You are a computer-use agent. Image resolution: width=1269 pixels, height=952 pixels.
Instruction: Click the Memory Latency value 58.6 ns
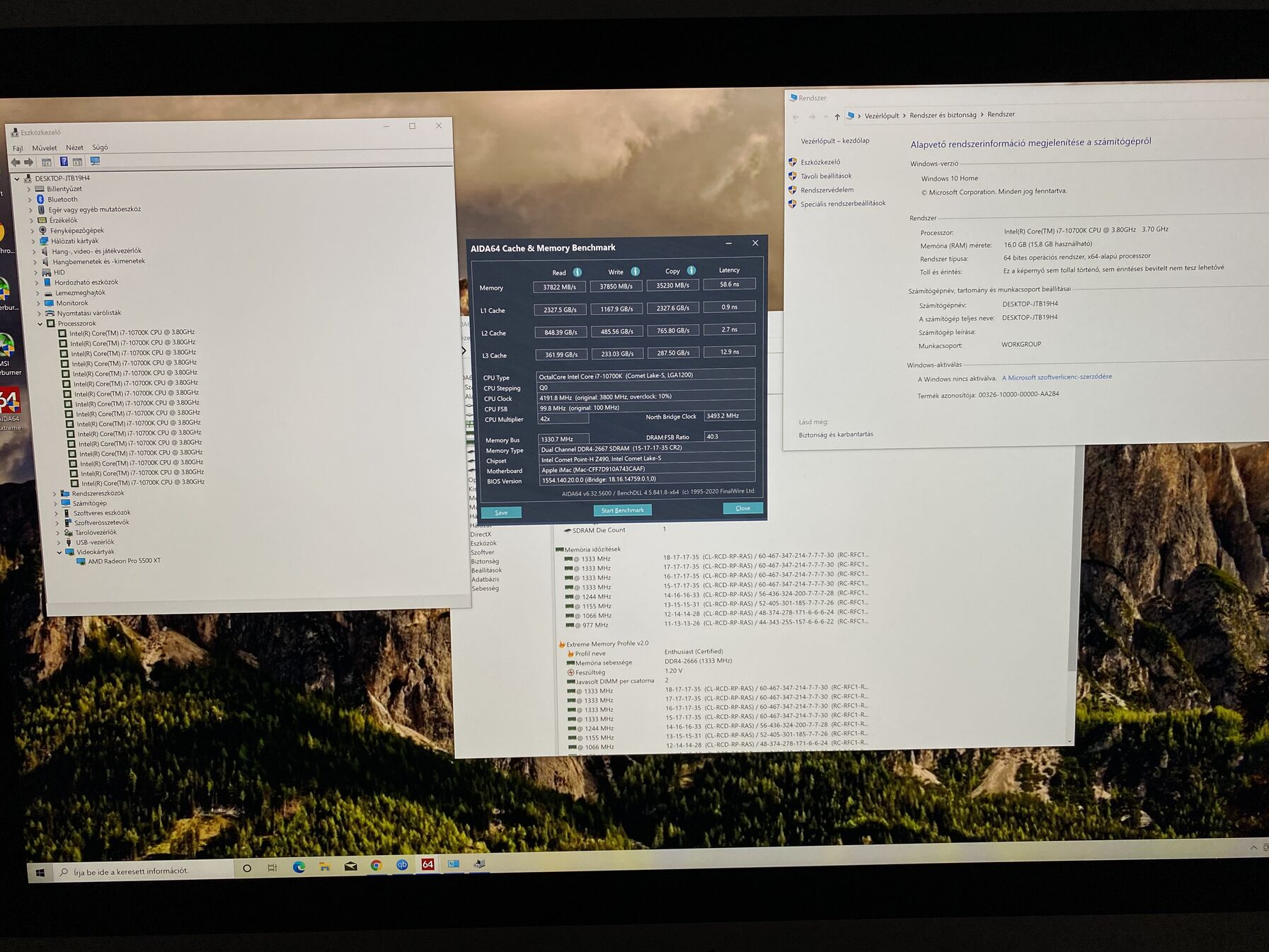(729, 284)
